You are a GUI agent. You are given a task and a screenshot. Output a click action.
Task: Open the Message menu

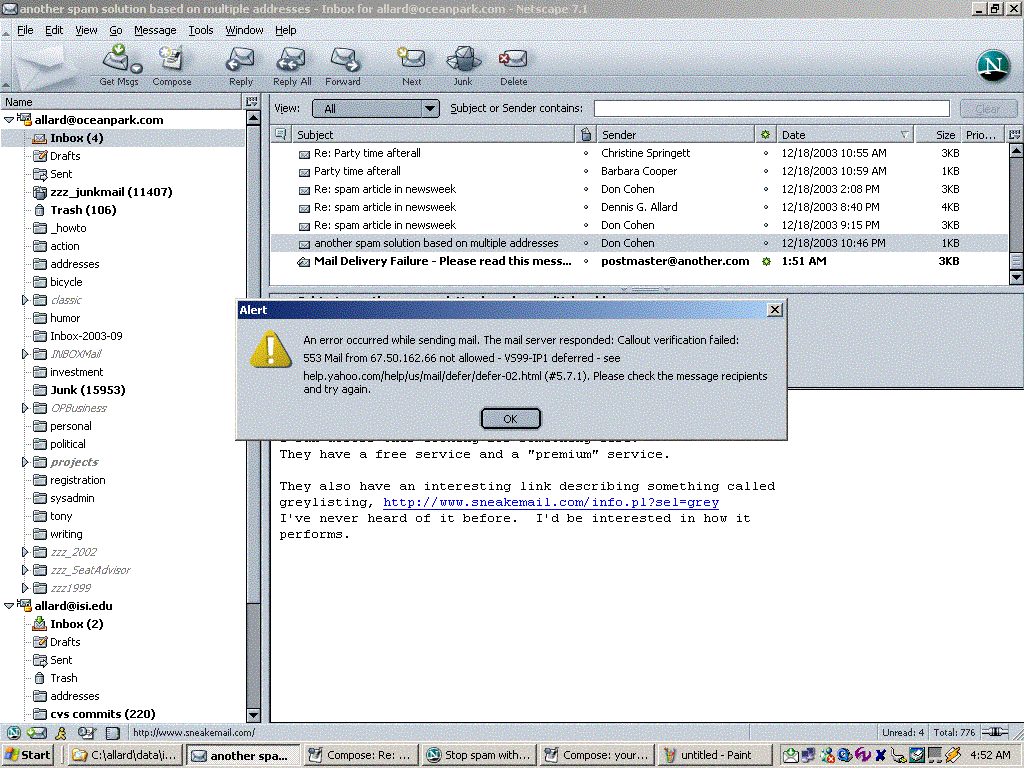point(154,30)
